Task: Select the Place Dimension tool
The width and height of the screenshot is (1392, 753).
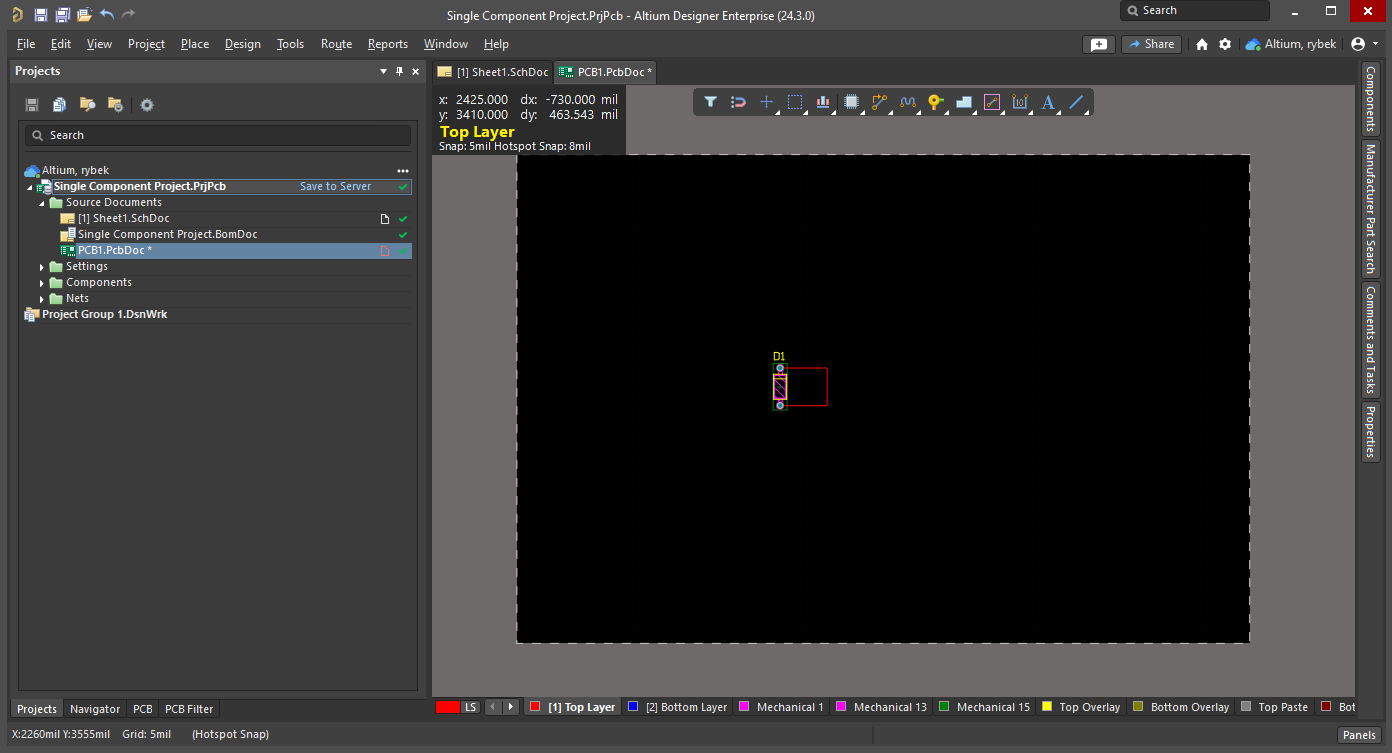Action: pyautogui.click(x=1020, y=102)
